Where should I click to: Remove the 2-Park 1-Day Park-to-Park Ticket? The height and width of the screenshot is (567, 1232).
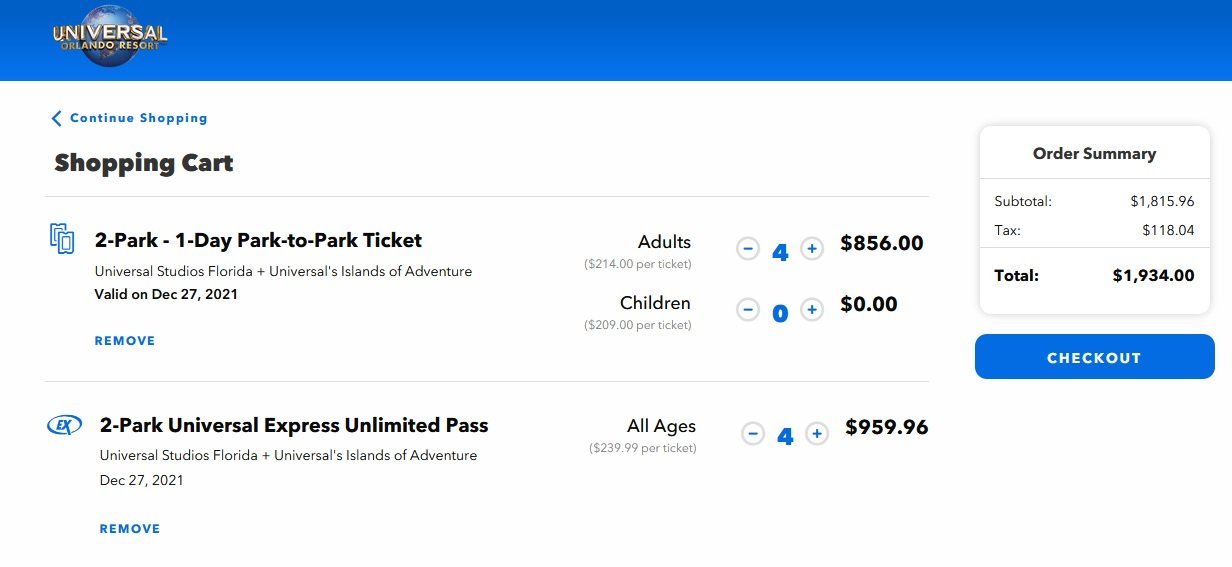tap(125, 341)
